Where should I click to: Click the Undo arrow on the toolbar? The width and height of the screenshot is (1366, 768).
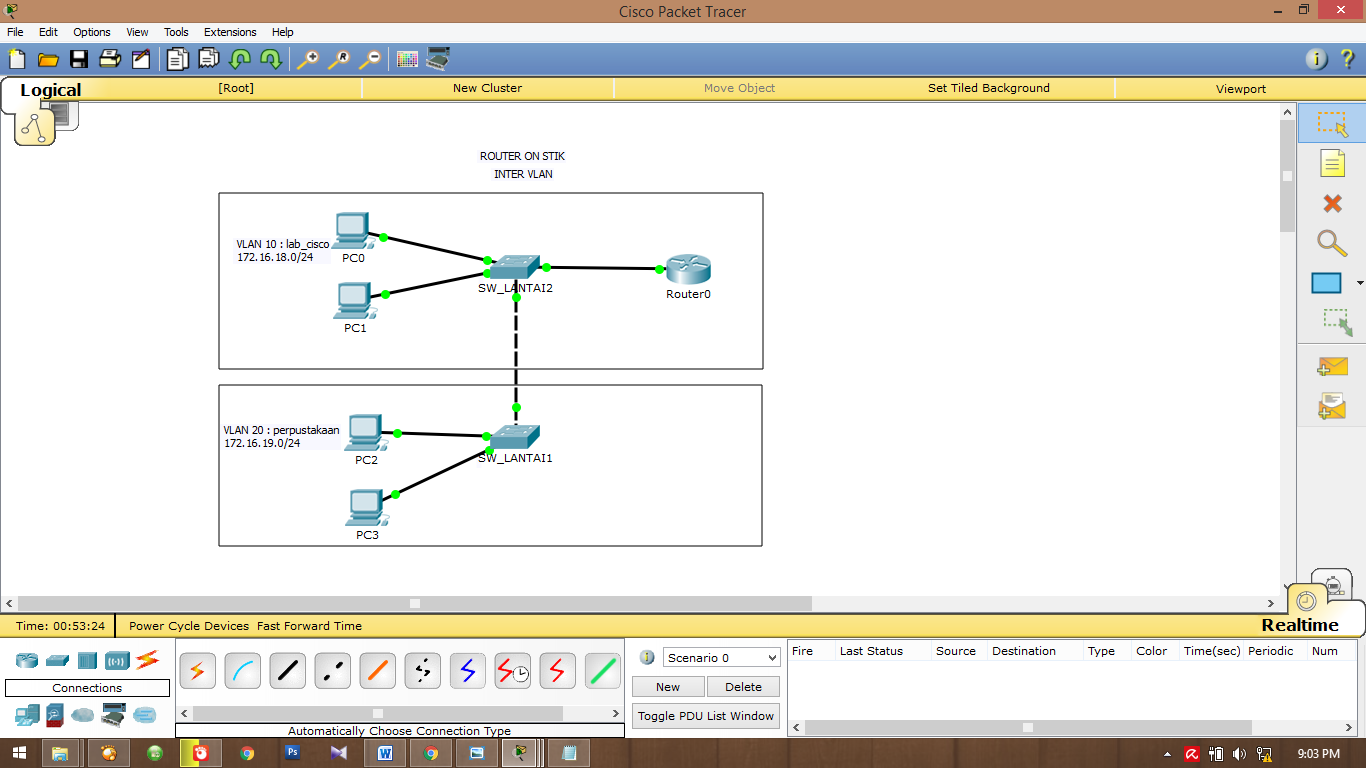(x=240, y=59)
